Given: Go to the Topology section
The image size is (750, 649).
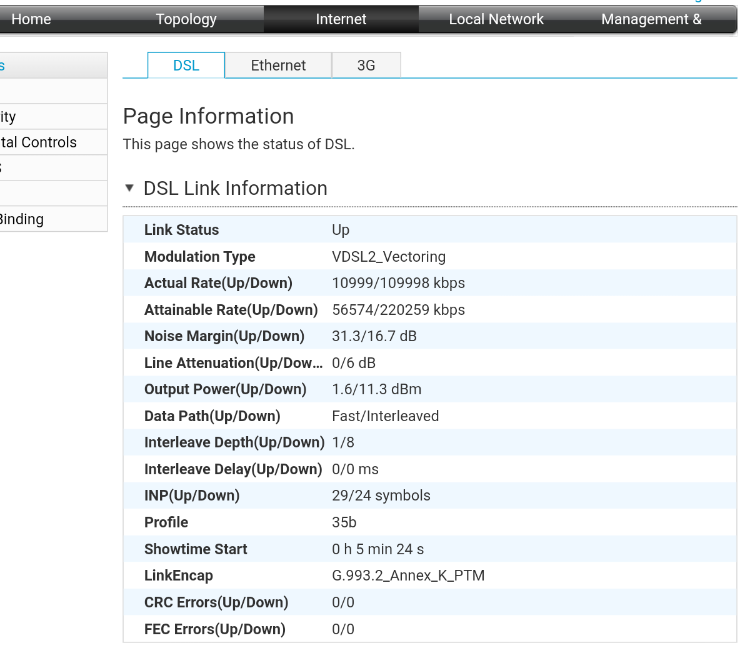Looking at the screenshot, I should coord(186,19).
